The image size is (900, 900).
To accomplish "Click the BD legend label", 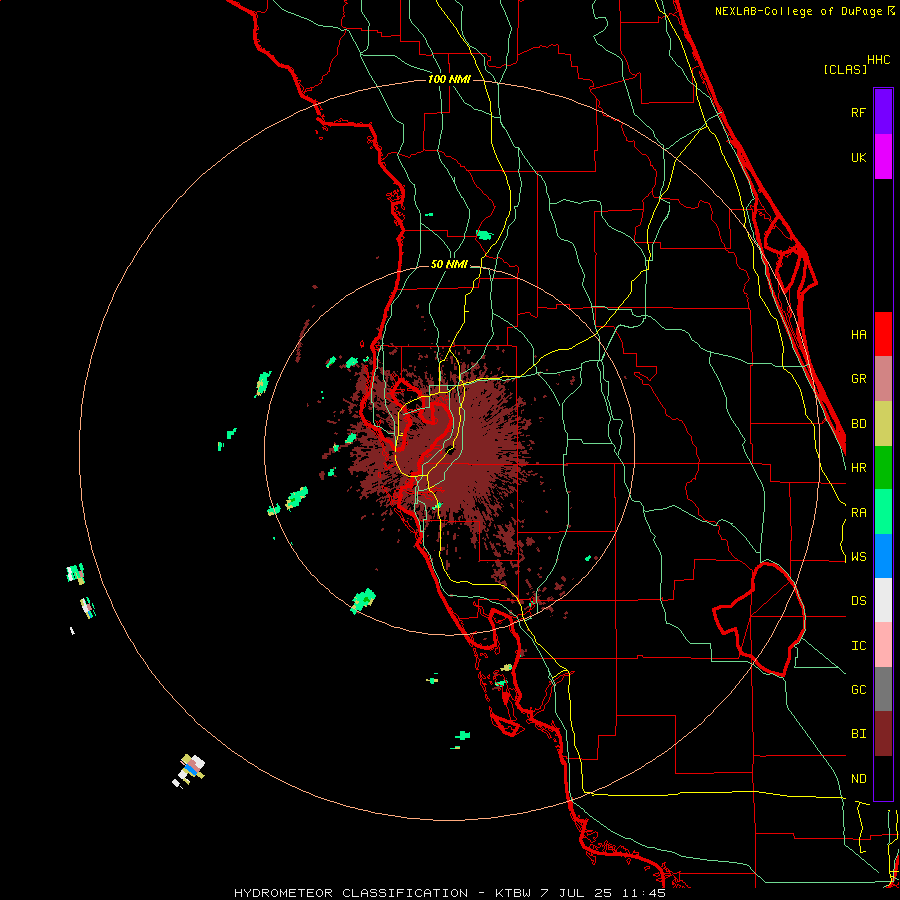I will [858, 424].
